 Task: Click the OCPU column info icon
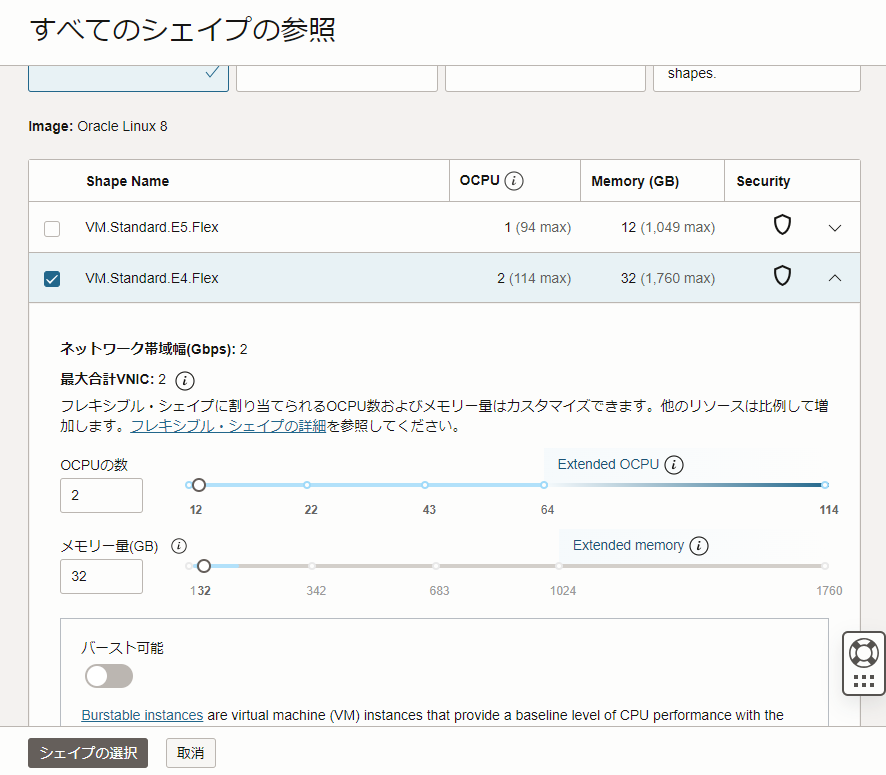pyautogui.click(x=514, y=181)
